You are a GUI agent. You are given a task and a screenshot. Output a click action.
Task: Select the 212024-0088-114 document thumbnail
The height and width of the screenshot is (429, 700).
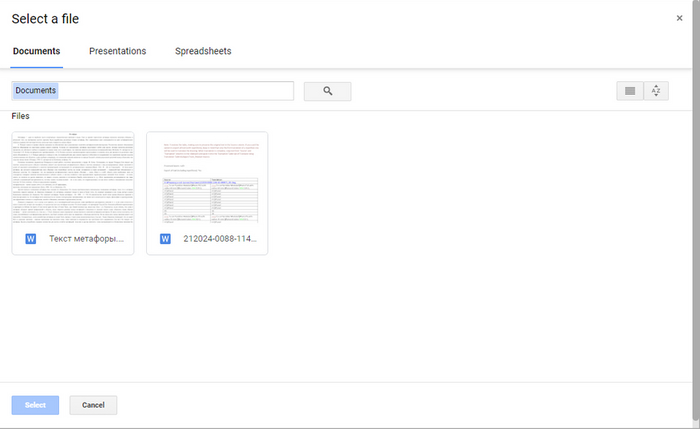207,178
